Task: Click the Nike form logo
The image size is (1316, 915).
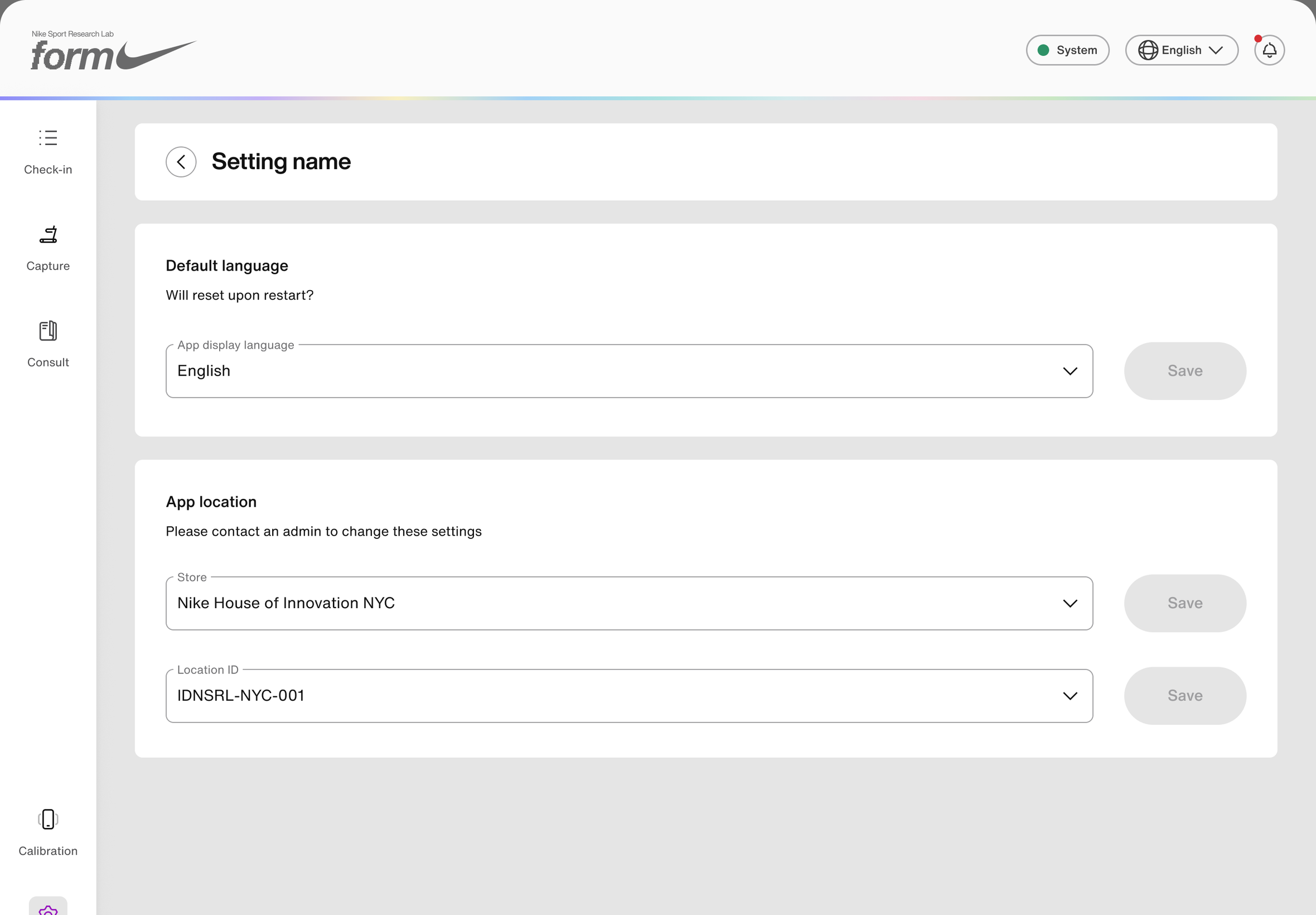Action: pos(113,50)
